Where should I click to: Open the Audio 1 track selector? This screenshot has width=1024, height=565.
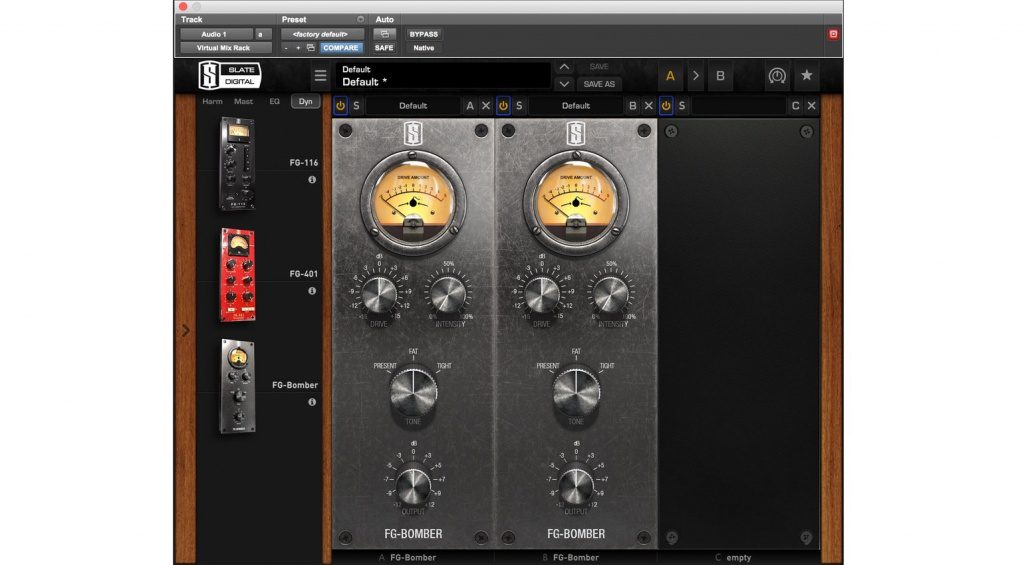point(216,34)
